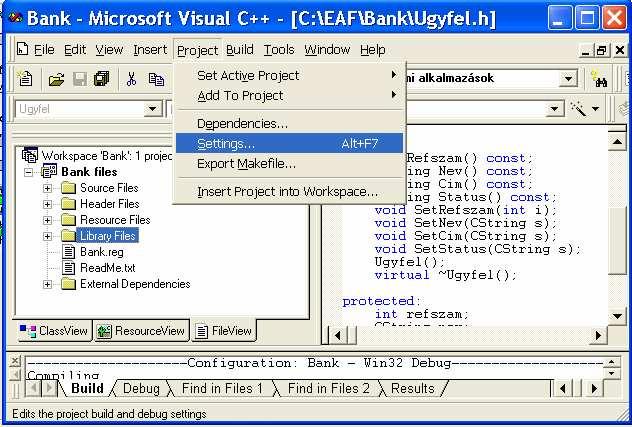Click the External Dependencies folder icon
Screen dimensions: 632x427
(69, 284)
